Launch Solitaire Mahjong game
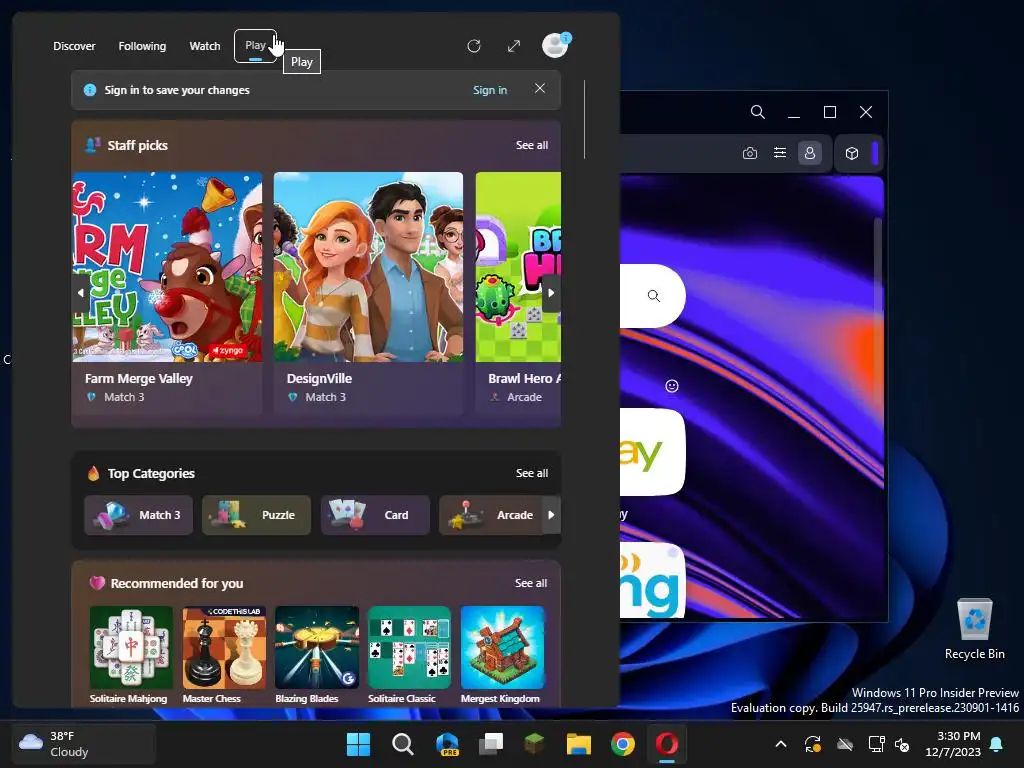Screen dimensions: 1024x768 (131, 655)
